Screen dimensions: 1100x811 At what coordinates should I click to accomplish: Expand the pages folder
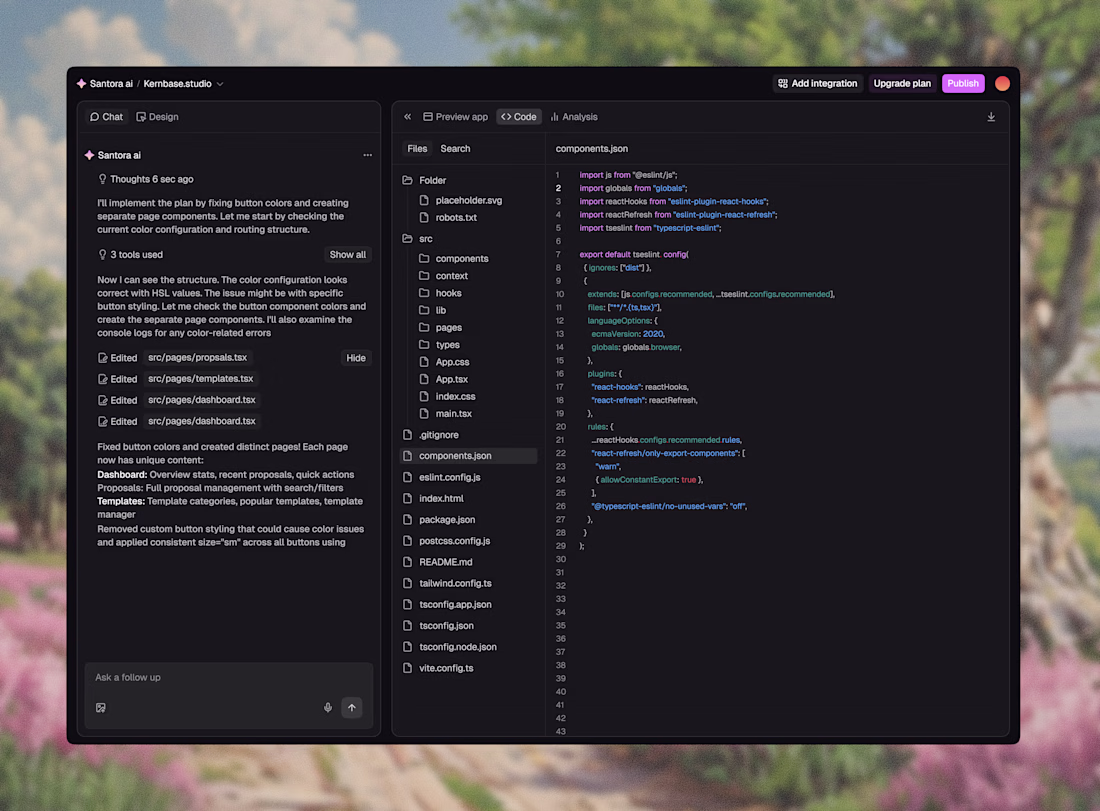pyautogui.click(x=441, y=328)
